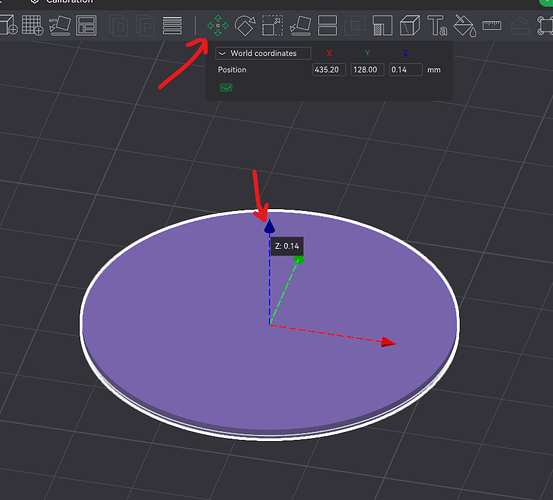This screenshot has height=500, width=553.
Task: Select the Text shape tool
Action: pyautogui.click(x=437, y=25)
